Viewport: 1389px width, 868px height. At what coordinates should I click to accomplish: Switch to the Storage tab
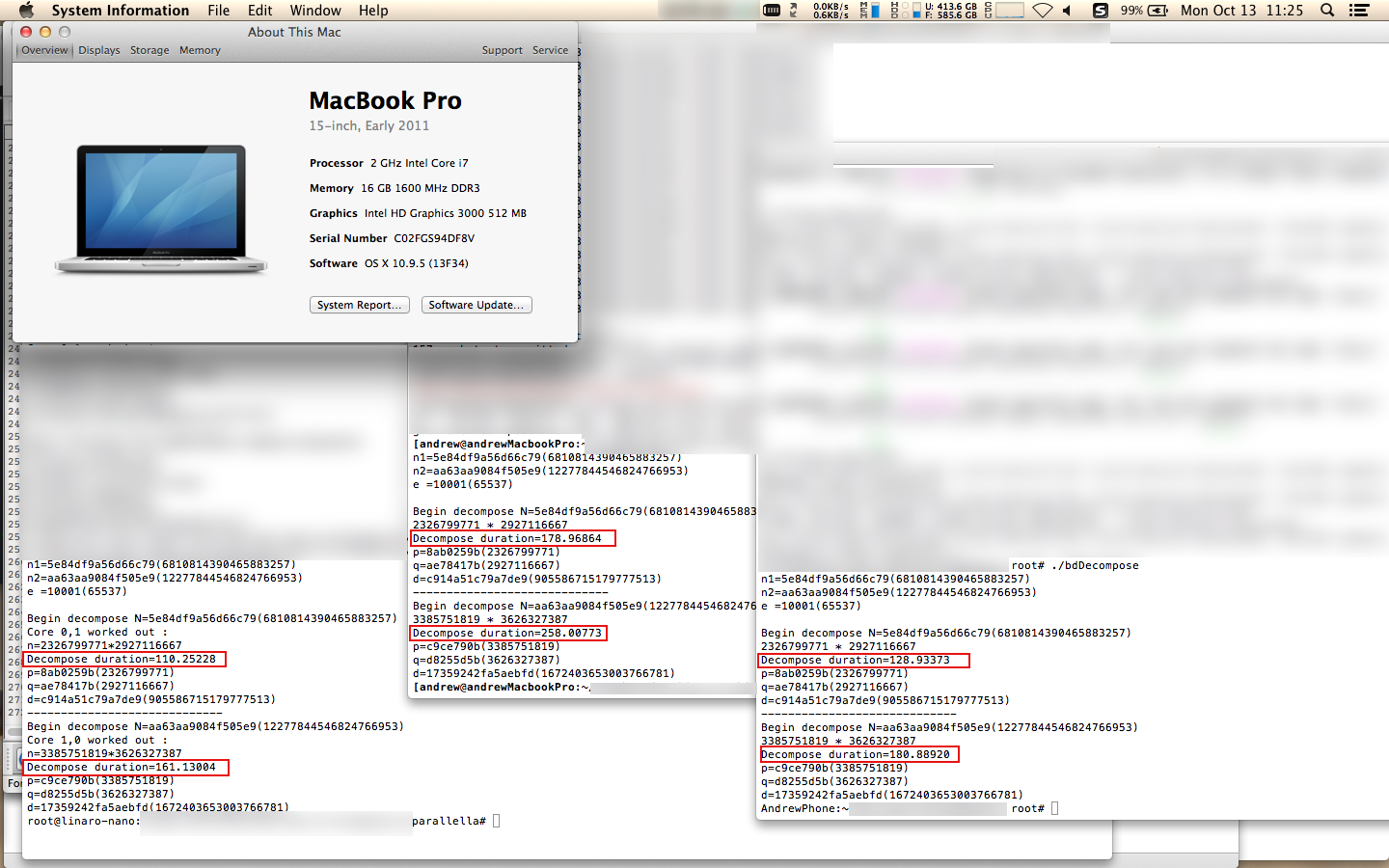coord(150,50)
